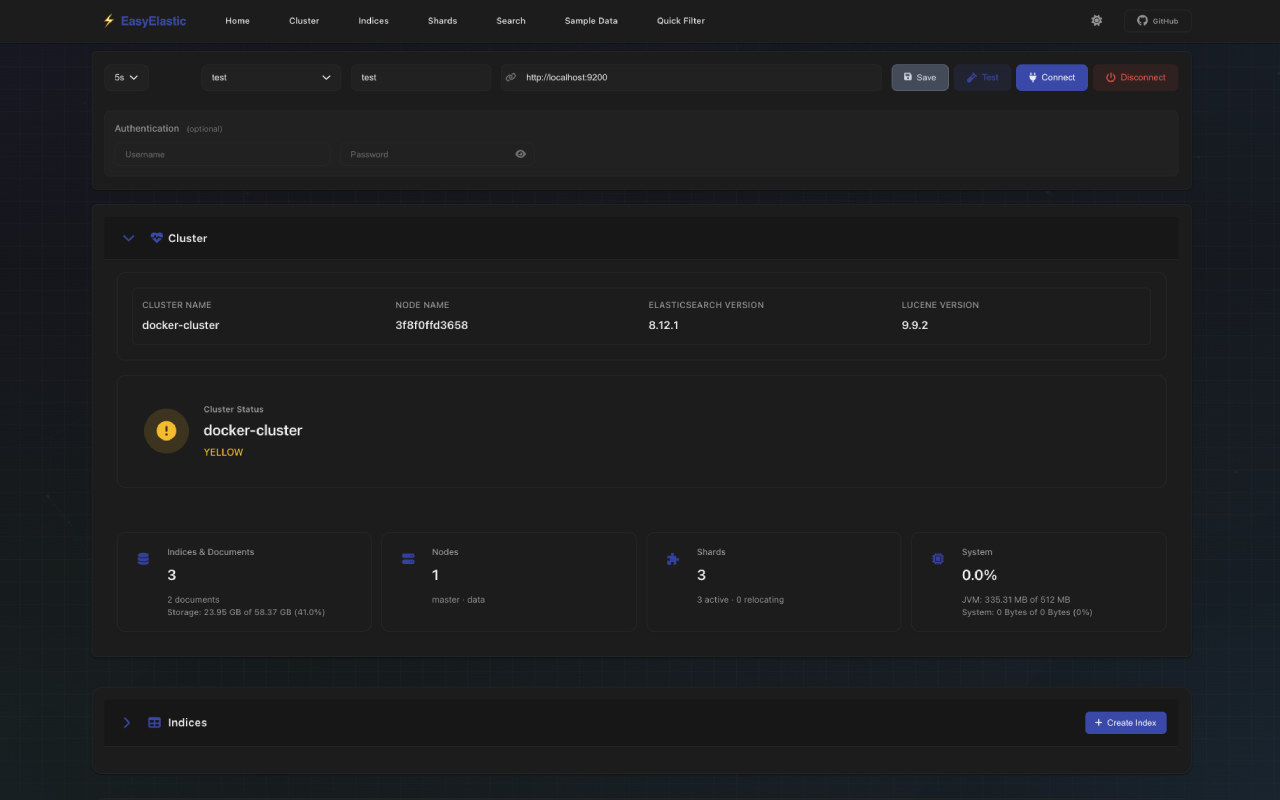
Task: Click the Disconnect button
Action: pyautogui.click(x=1135, y=77)
